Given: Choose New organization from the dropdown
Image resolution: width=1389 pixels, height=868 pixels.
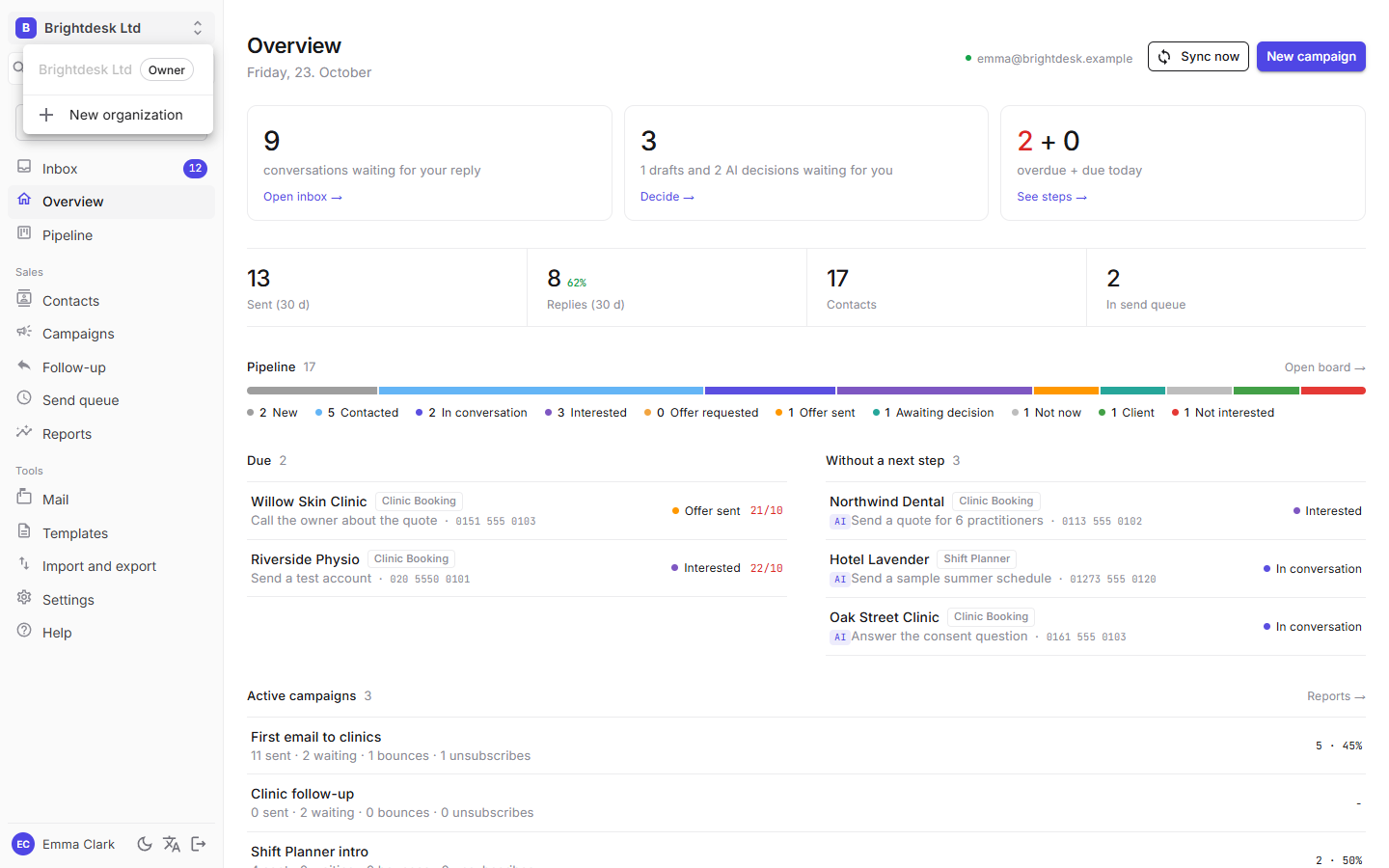Looking at the screenshot, I should click(118, 115).
